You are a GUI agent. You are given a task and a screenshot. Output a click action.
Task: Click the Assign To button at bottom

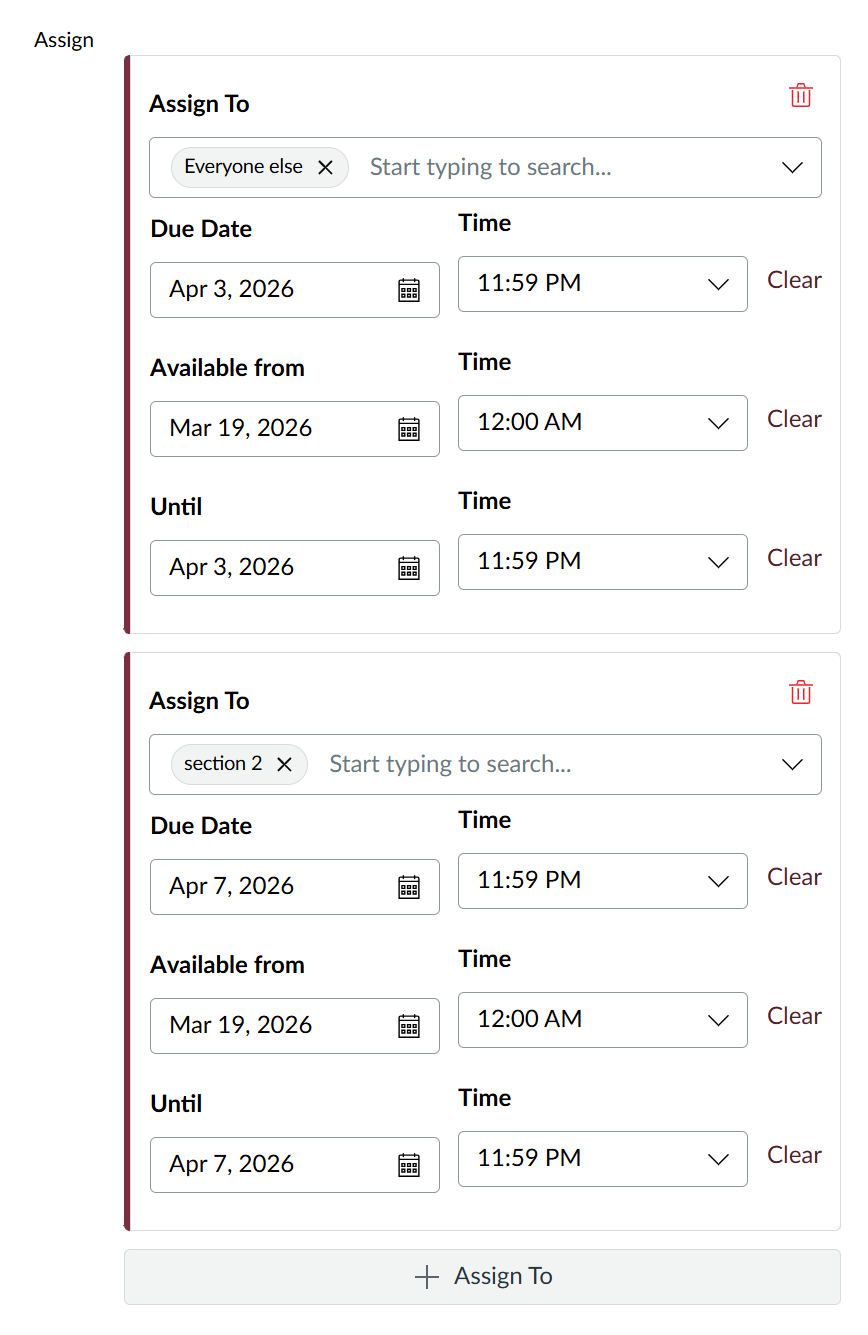click(483, 1276)
